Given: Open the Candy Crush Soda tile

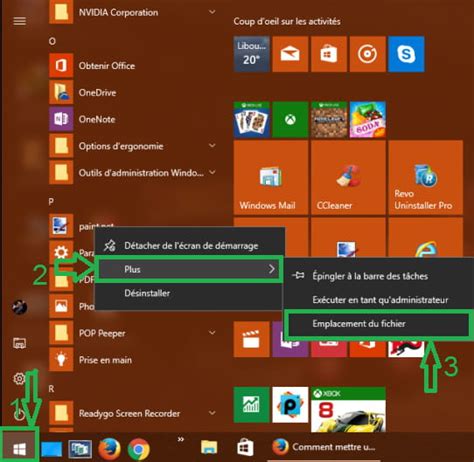Looking at the screenshot, I should point(367,120).
